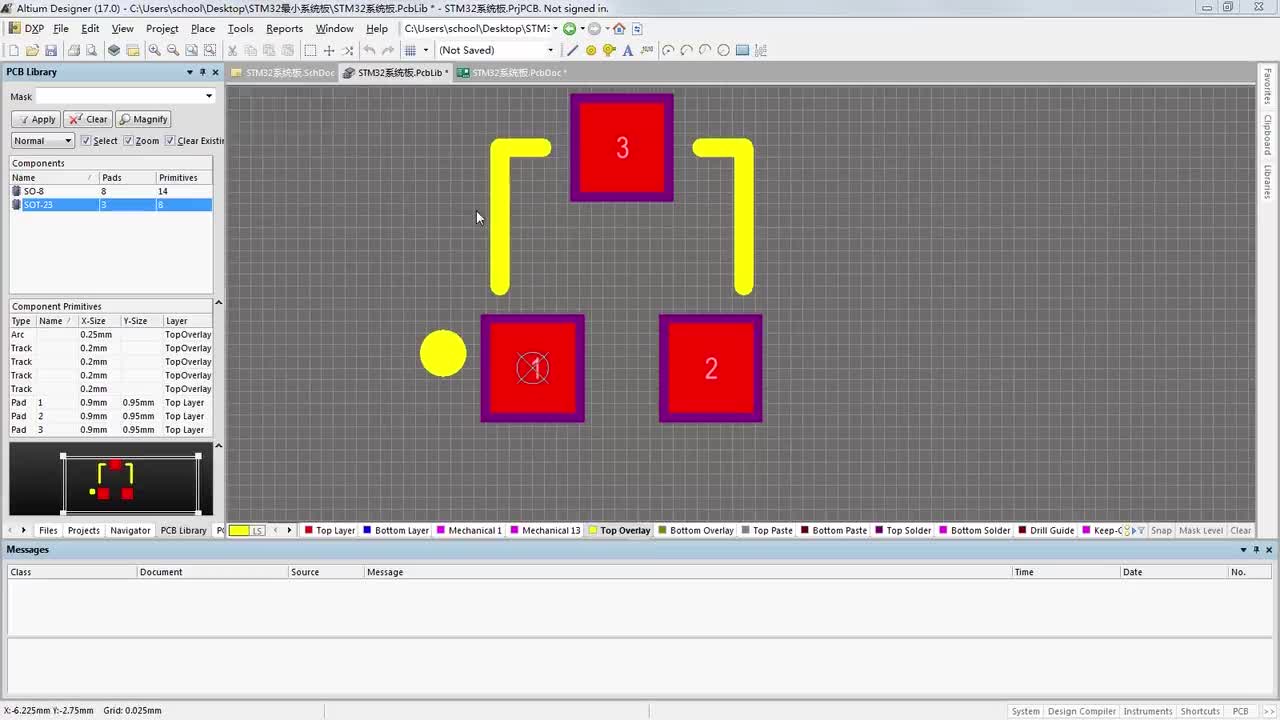
Task: Click the Apply button
Action: pyautogui.click(x=36, y=119)
